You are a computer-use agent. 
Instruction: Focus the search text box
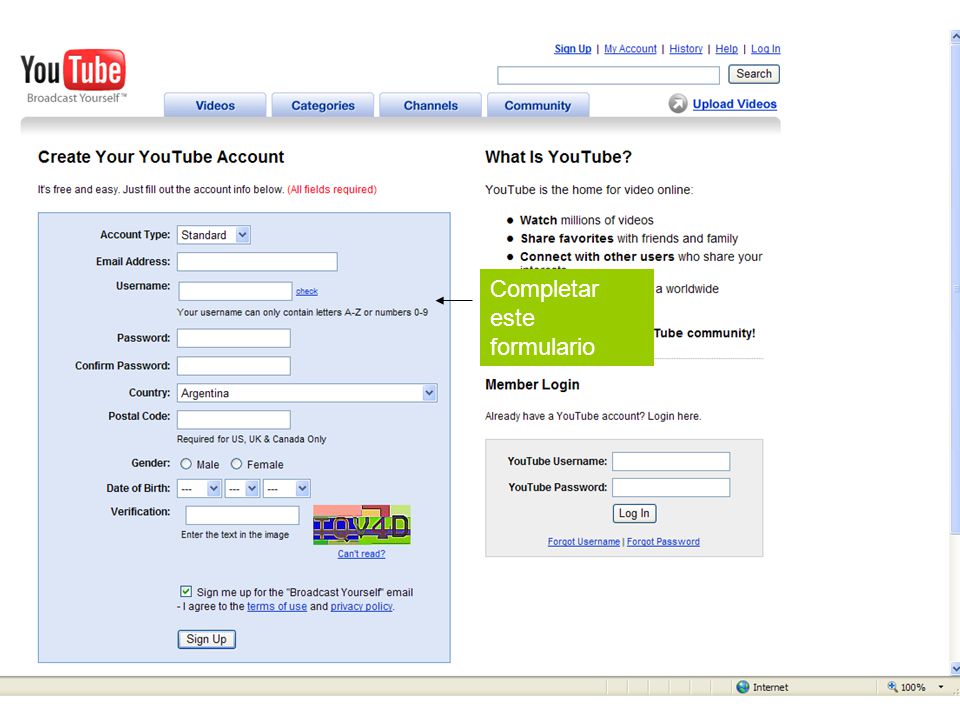[x=608, y=75]
